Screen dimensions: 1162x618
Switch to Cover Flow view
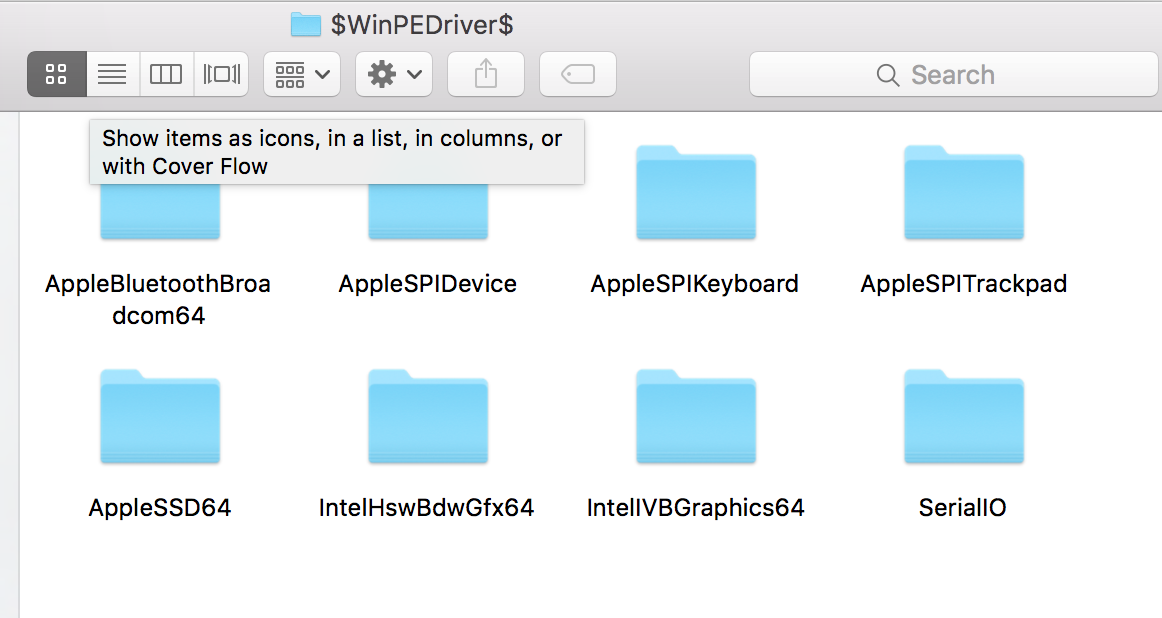[221, 74]
